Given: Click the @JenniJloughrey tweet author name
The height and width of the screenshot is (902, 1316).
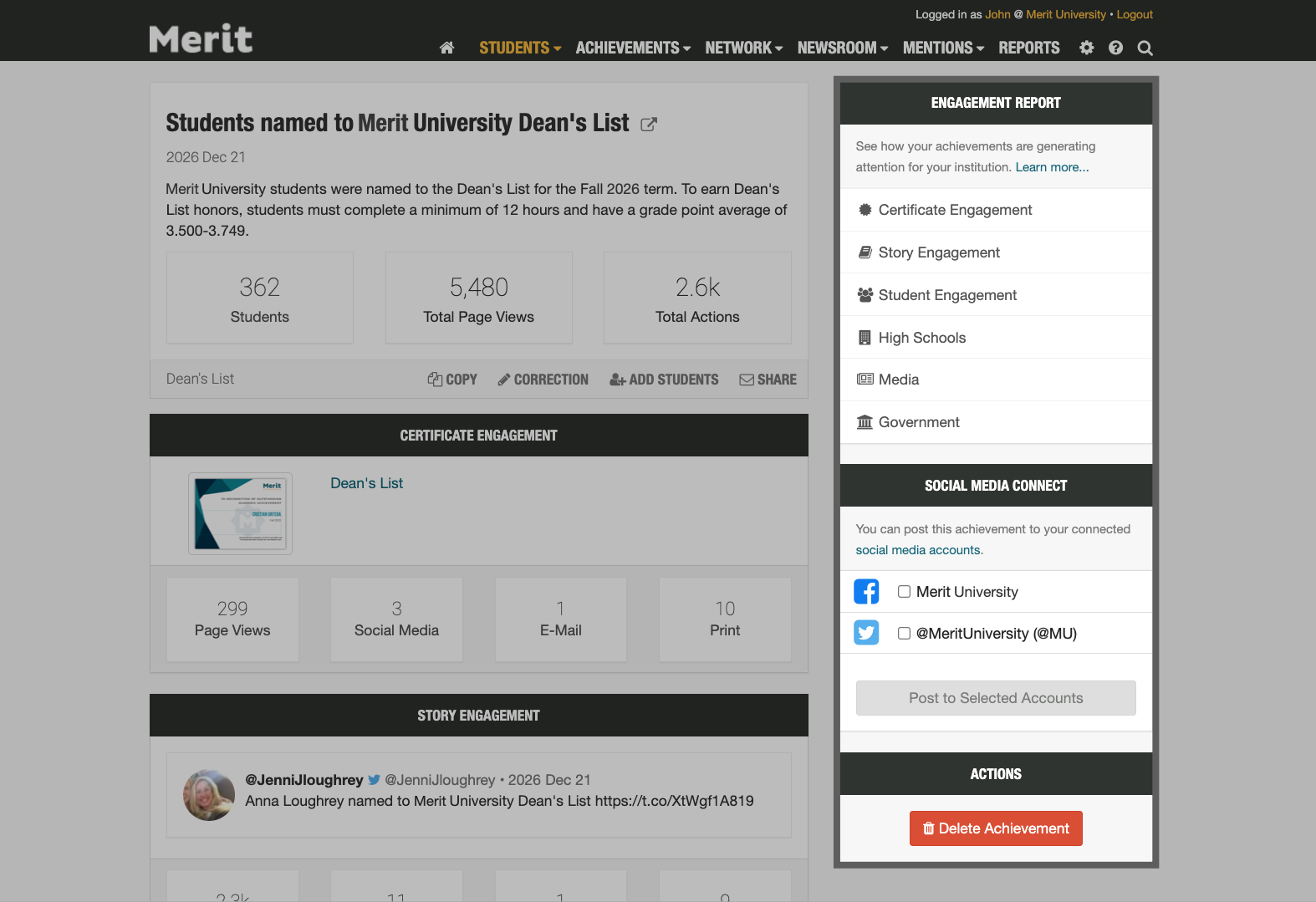Looking at the screenshot, I should [304, 780].
